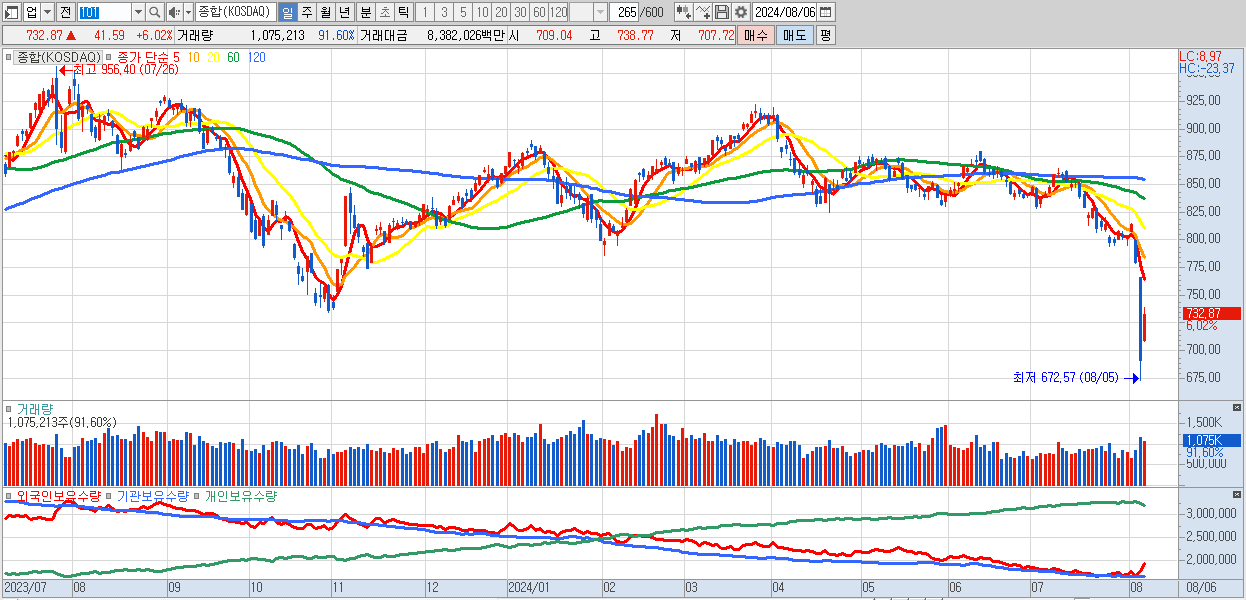The height and width of the screenshot is (600, 1246).
Task: Click the square before 종가 단순 legend
Action: pos(109,57)
